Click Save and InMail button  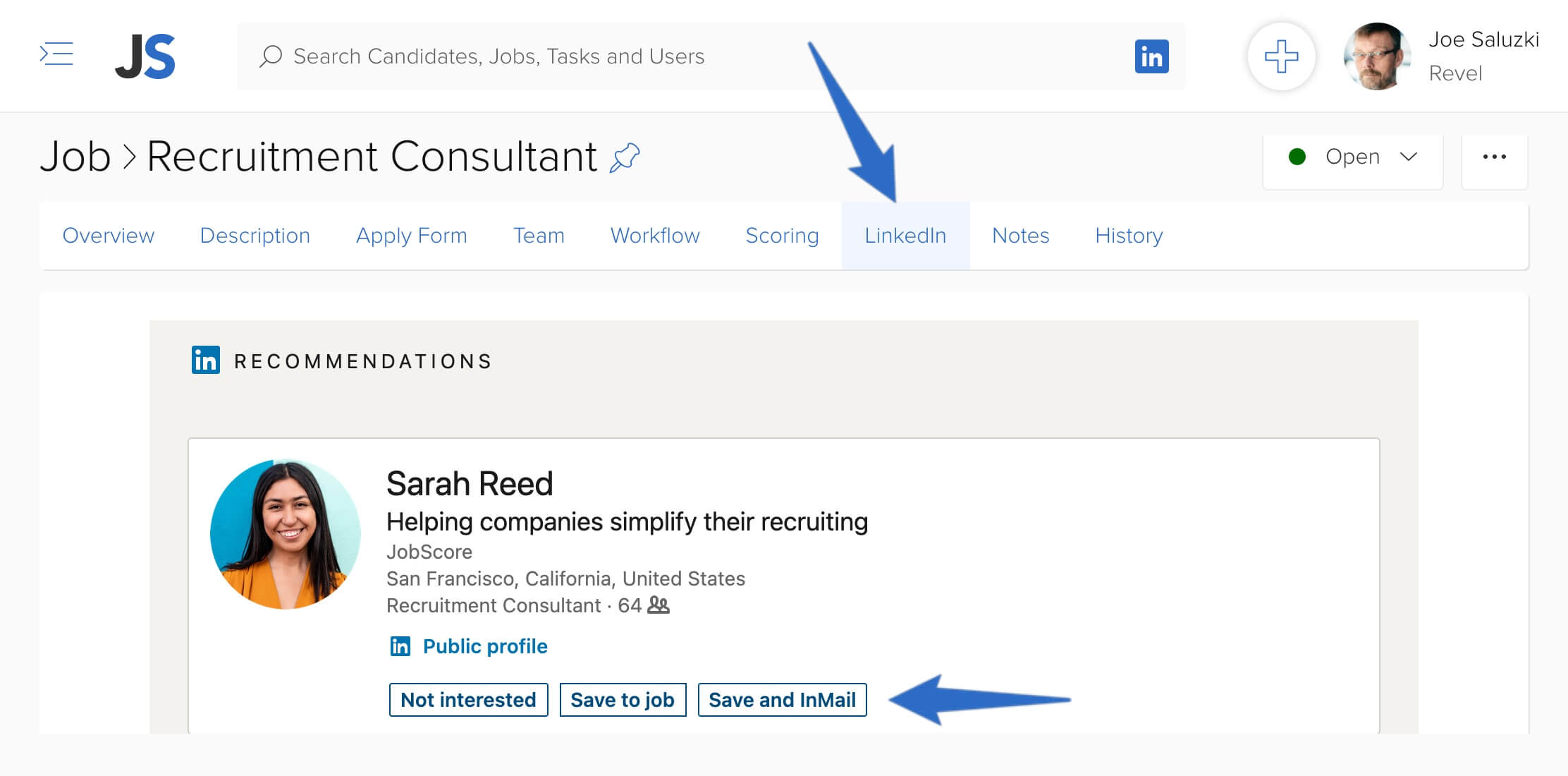point(782,700)
